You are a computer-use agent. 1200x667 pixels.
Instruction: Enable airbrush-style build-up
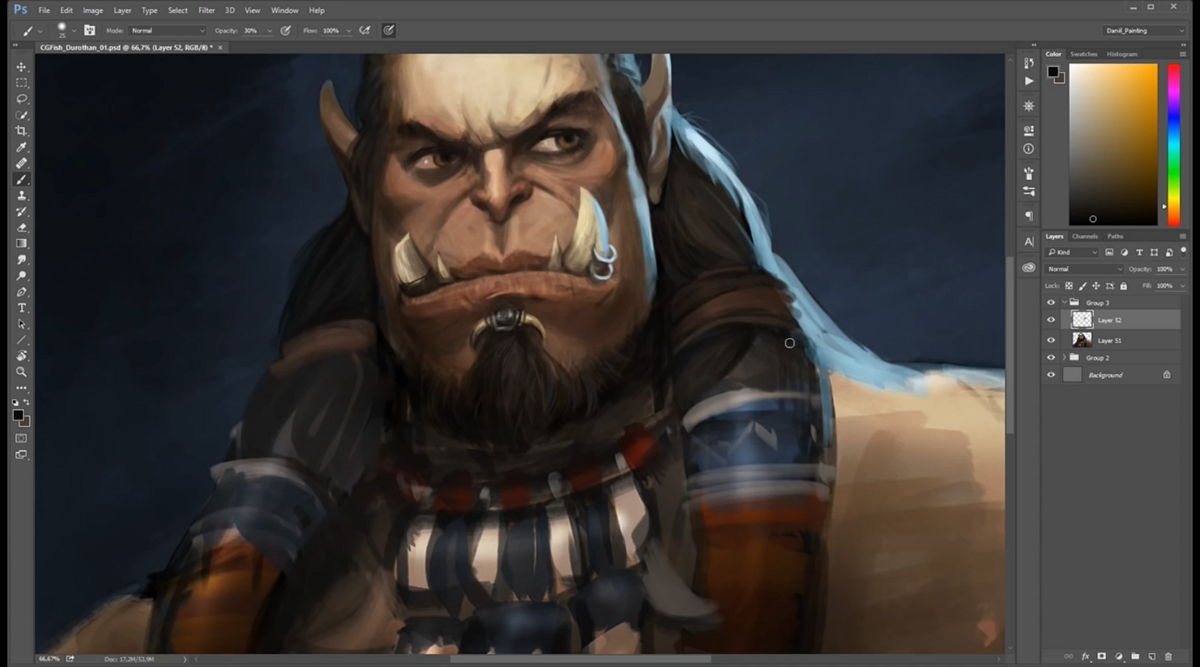[366, 30]
